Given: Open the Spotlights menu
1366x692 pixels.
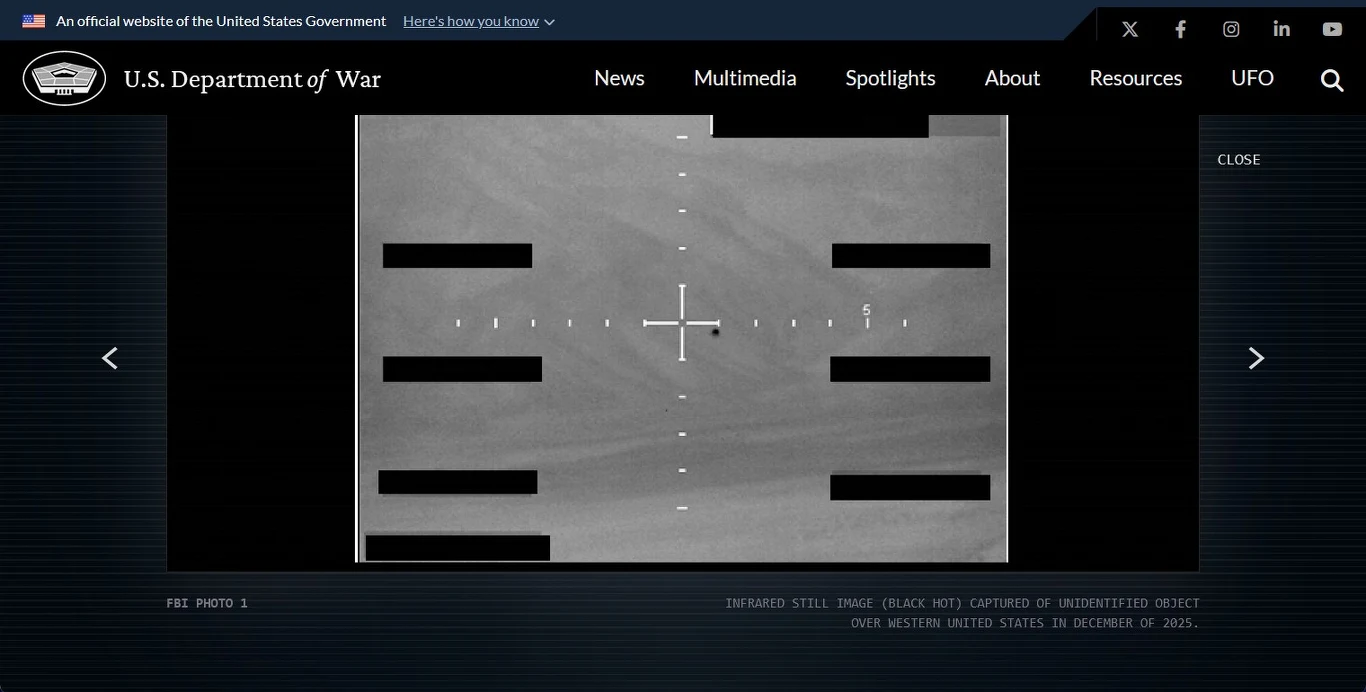Looking at the screenshot, I should click(x=890, y=78).
